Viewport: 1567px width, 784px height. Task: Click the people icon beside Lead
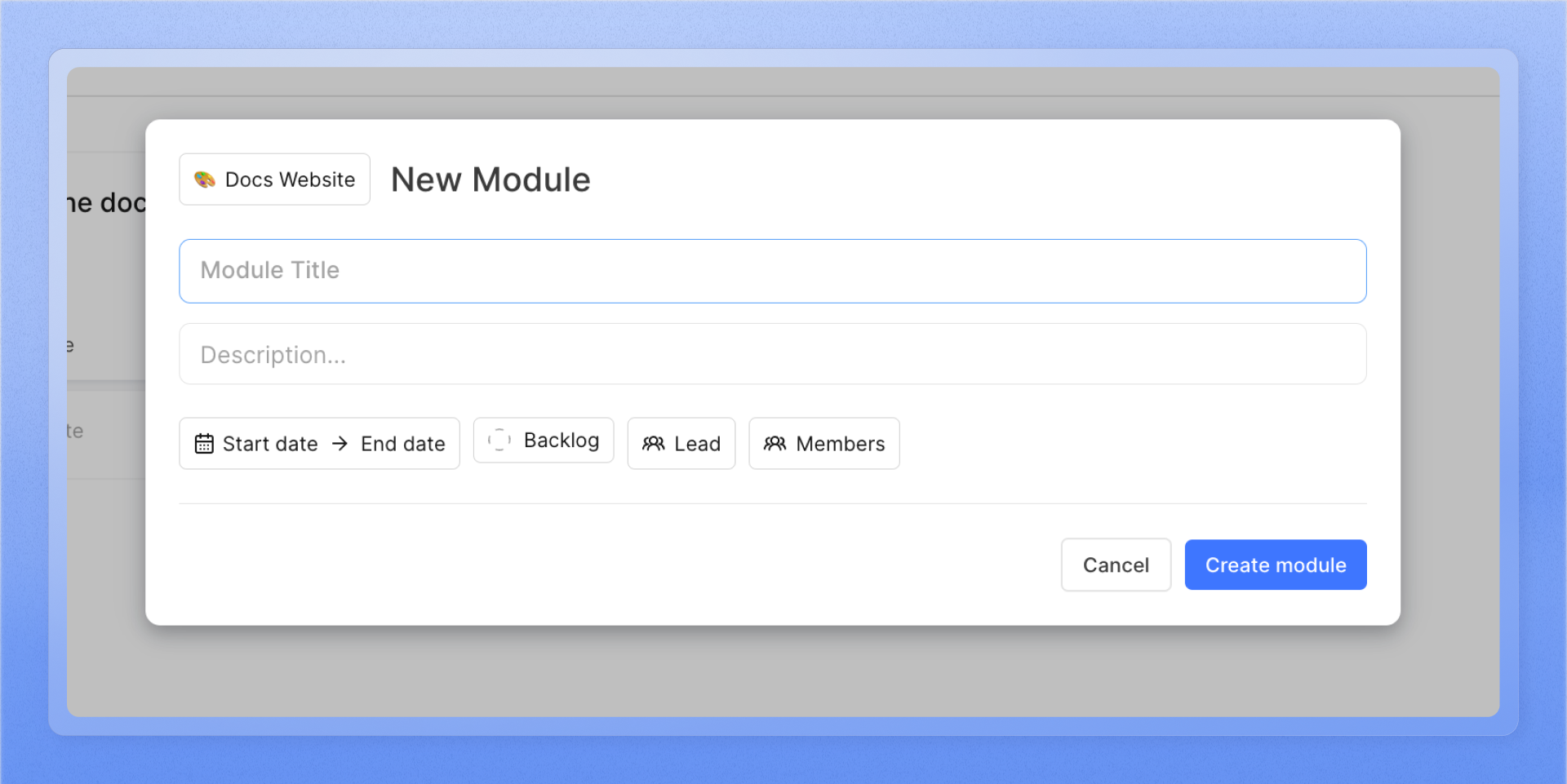click(x=654, y=444)
